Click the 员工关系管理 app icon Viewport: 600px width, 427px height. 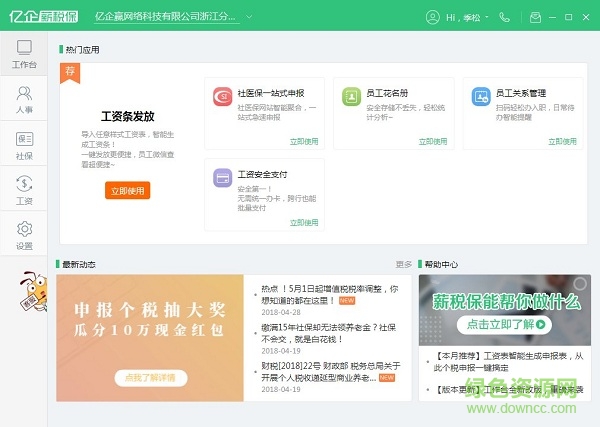[481, 97]
